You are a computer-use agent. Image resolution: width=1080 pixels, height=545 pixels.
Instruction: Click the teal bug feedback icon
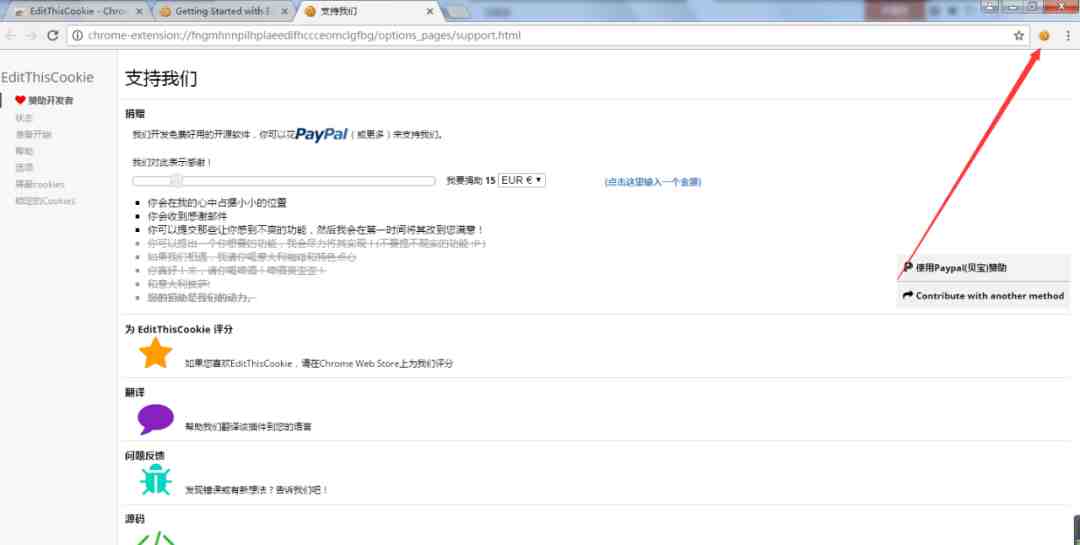click(156, 480)
